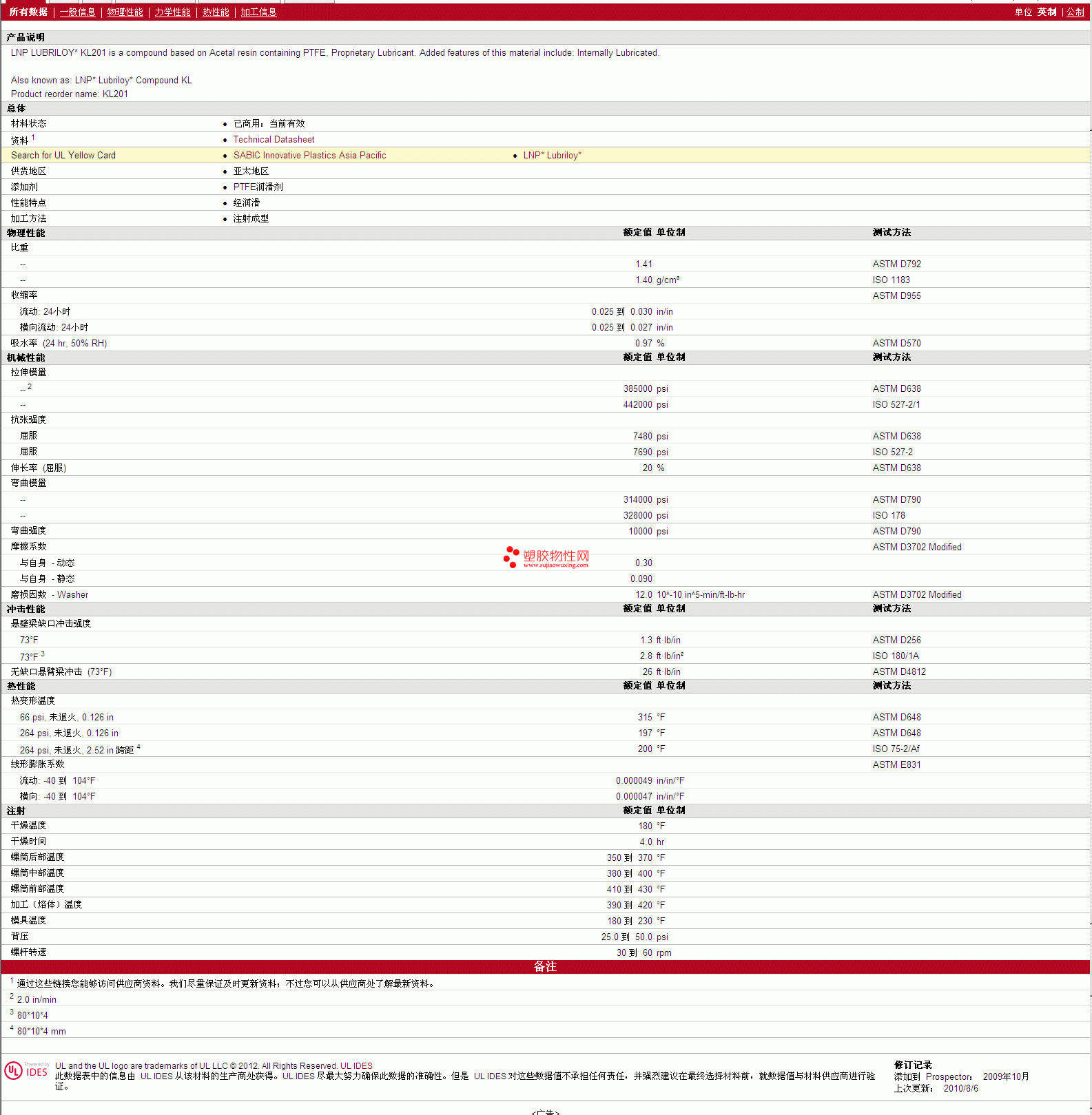Click the 背压 row label
The image size is (1092, 1115).
(19, 937)
